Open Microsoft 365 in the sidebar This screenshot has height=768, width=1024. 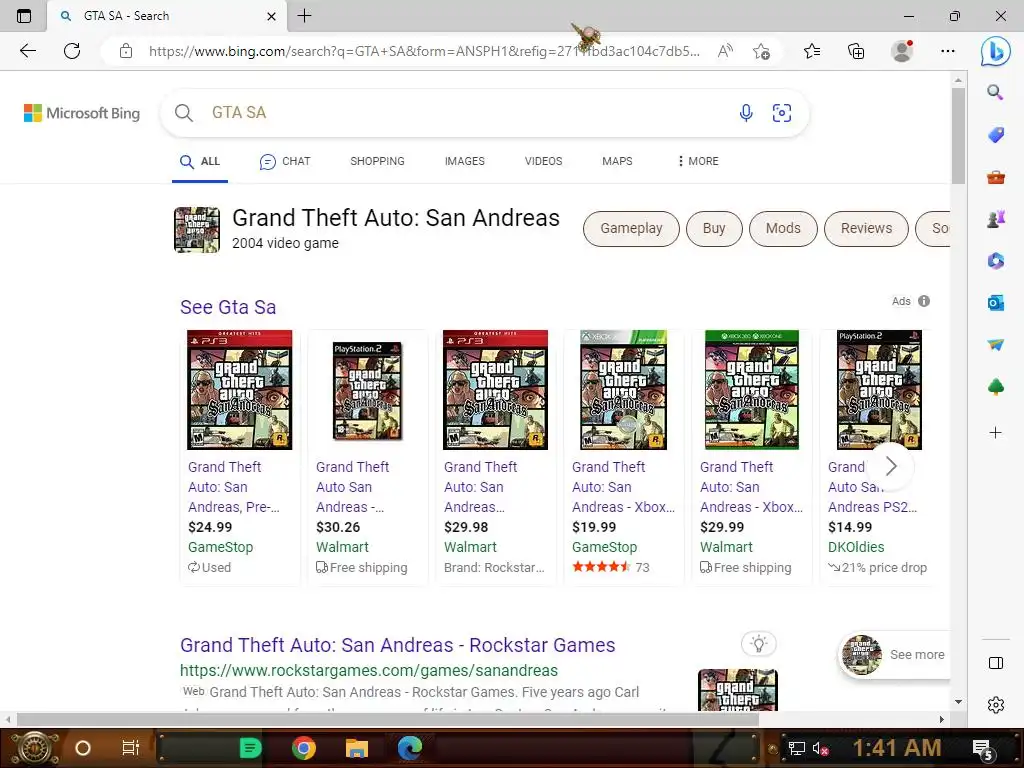click(x=995, y=261)
